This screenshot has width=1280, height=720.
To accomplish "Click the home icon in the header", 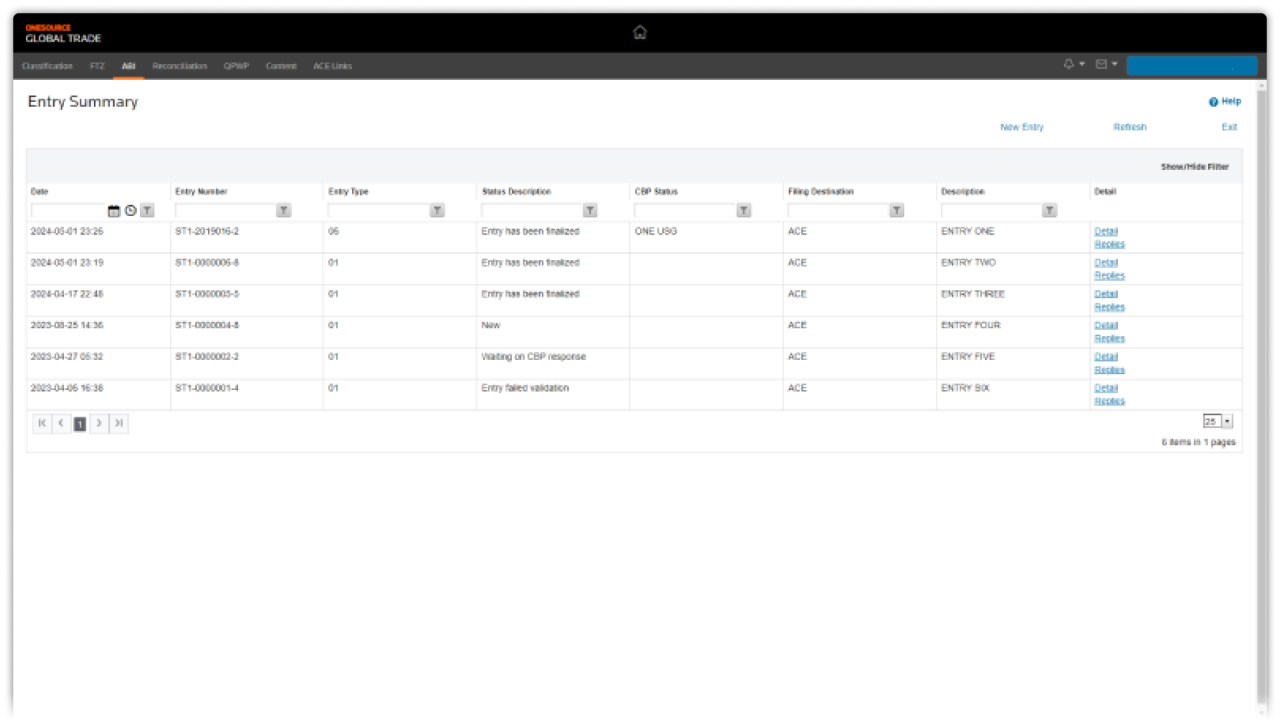I will click(640, 32).
